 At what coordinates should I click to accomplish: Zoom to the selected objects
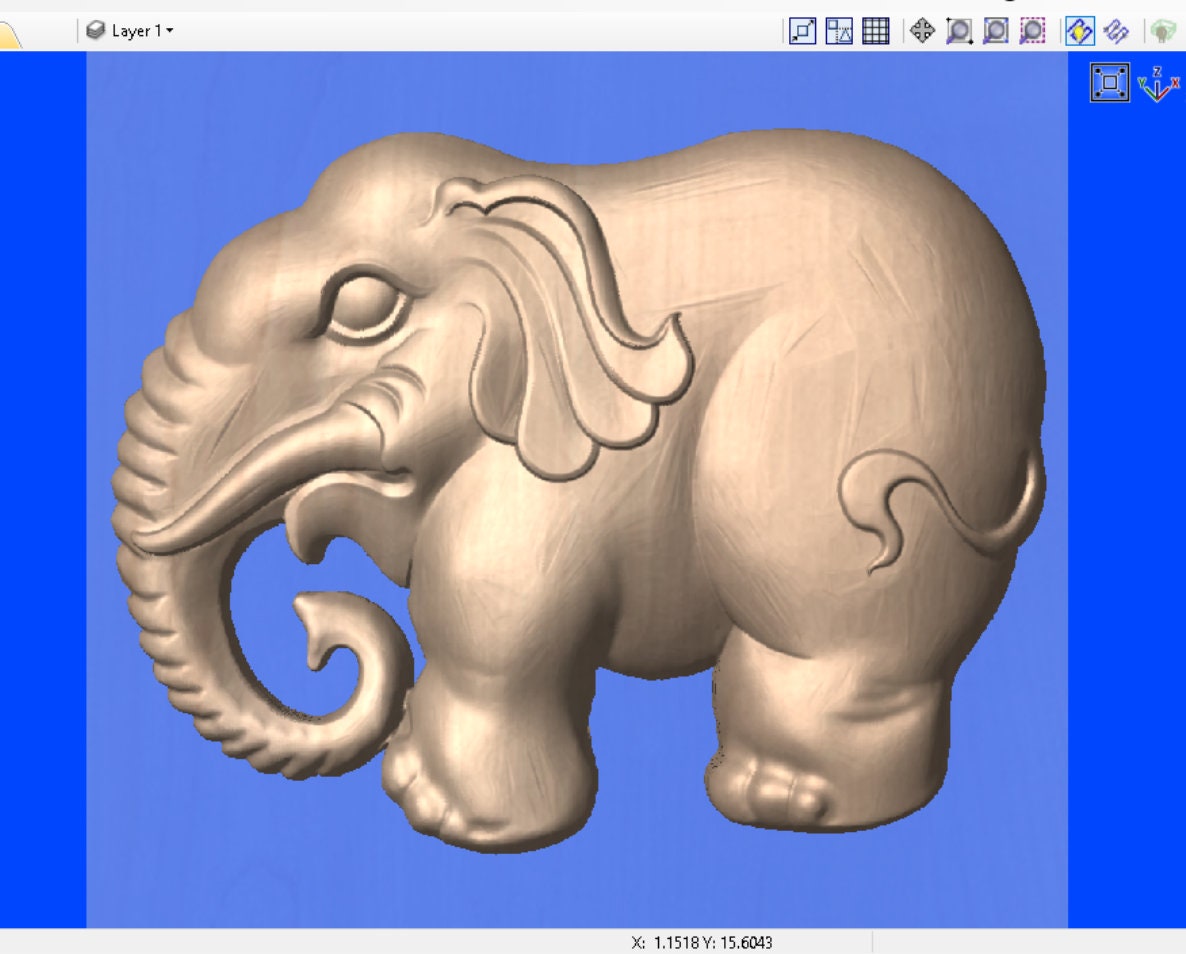pos(1031,31)
